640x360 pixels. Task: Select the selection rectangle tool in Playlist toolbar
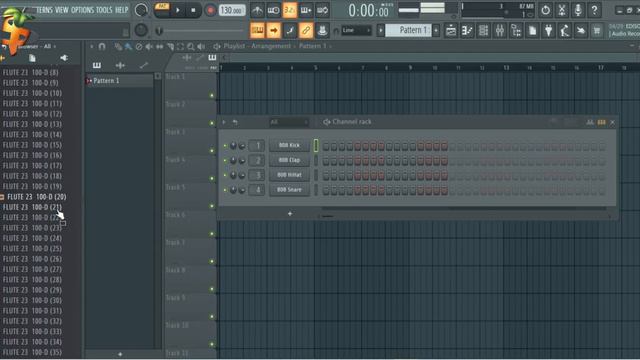pyautogui.click(x=180, y=47)
